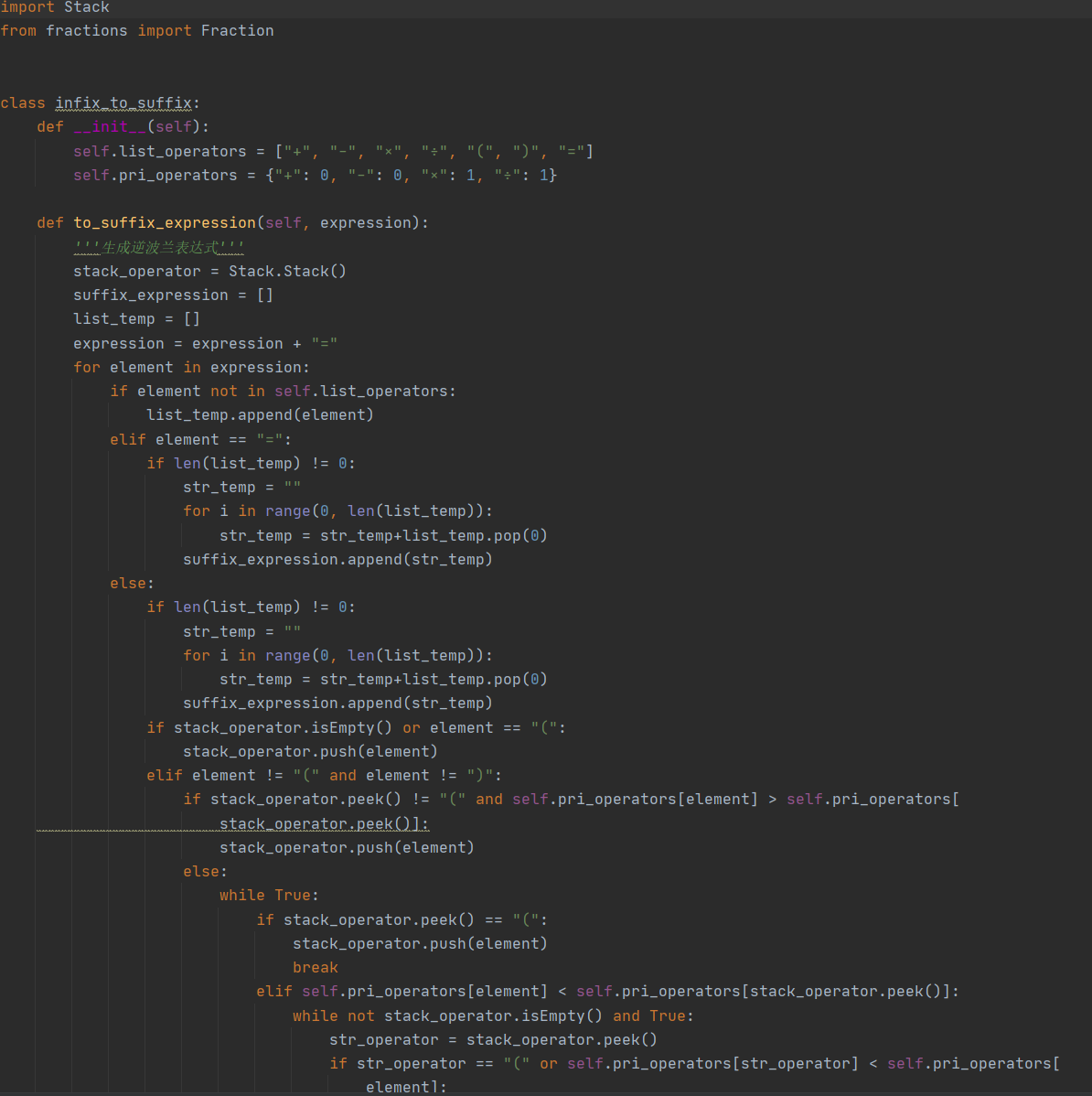Click 'elif element != "(" and element != ")":' line
Image resolution: width=1092 pixels, height=1096 pixels.
pos(324,775)
